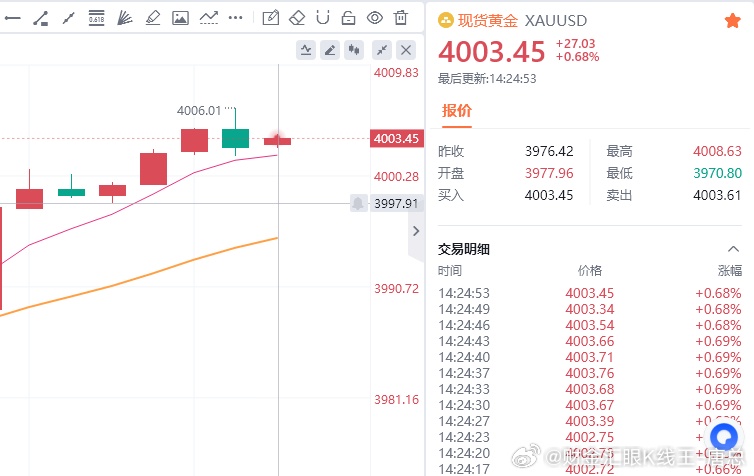Expand side panel with right arrow
The width and height of the screenshot is (754, 476).
[416, 231]
